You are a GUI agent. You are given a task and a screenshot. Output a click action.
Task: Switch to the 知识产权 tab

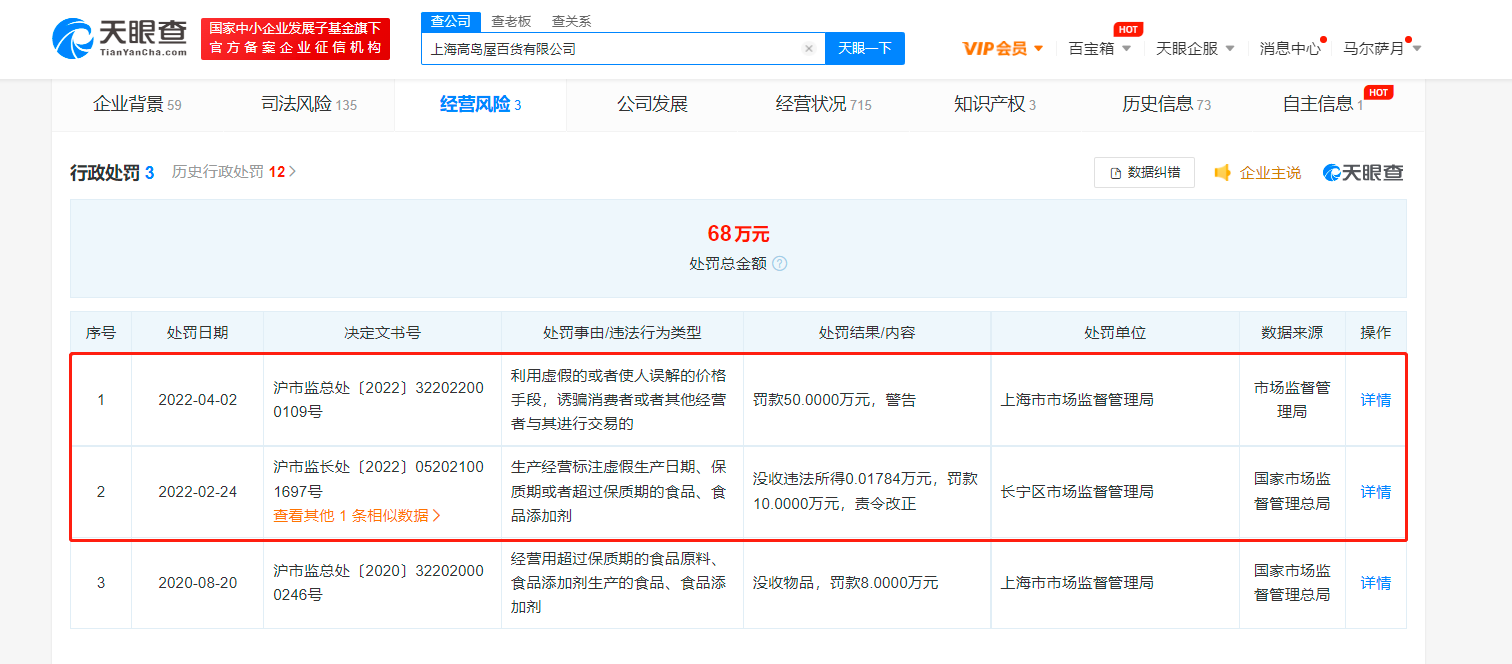click(995, 104)
